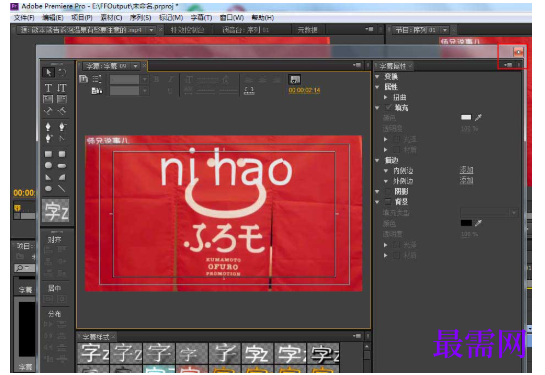This screenshot has height=375, width=545.
Task: Select the Vertical Path Type tool
Action: [62, 111]
